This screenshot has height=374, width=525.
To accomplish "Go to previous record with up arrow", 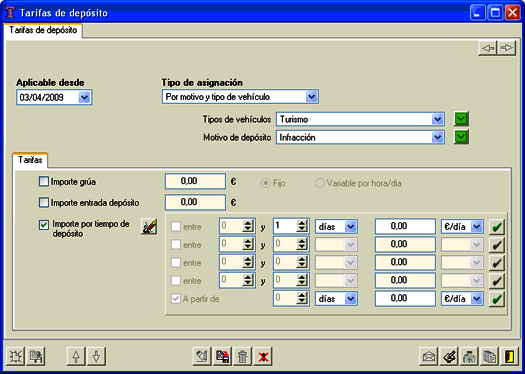I will (76, 357).
